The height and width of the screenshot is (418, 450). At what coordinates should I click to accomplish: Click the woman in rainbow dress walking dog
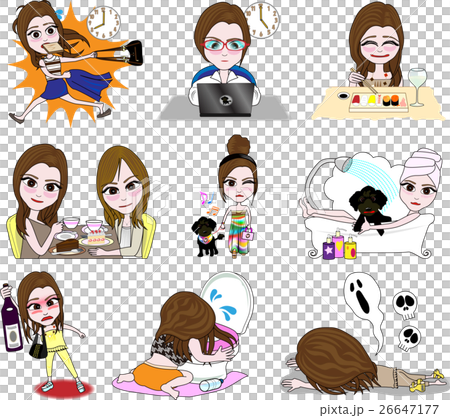238,197
